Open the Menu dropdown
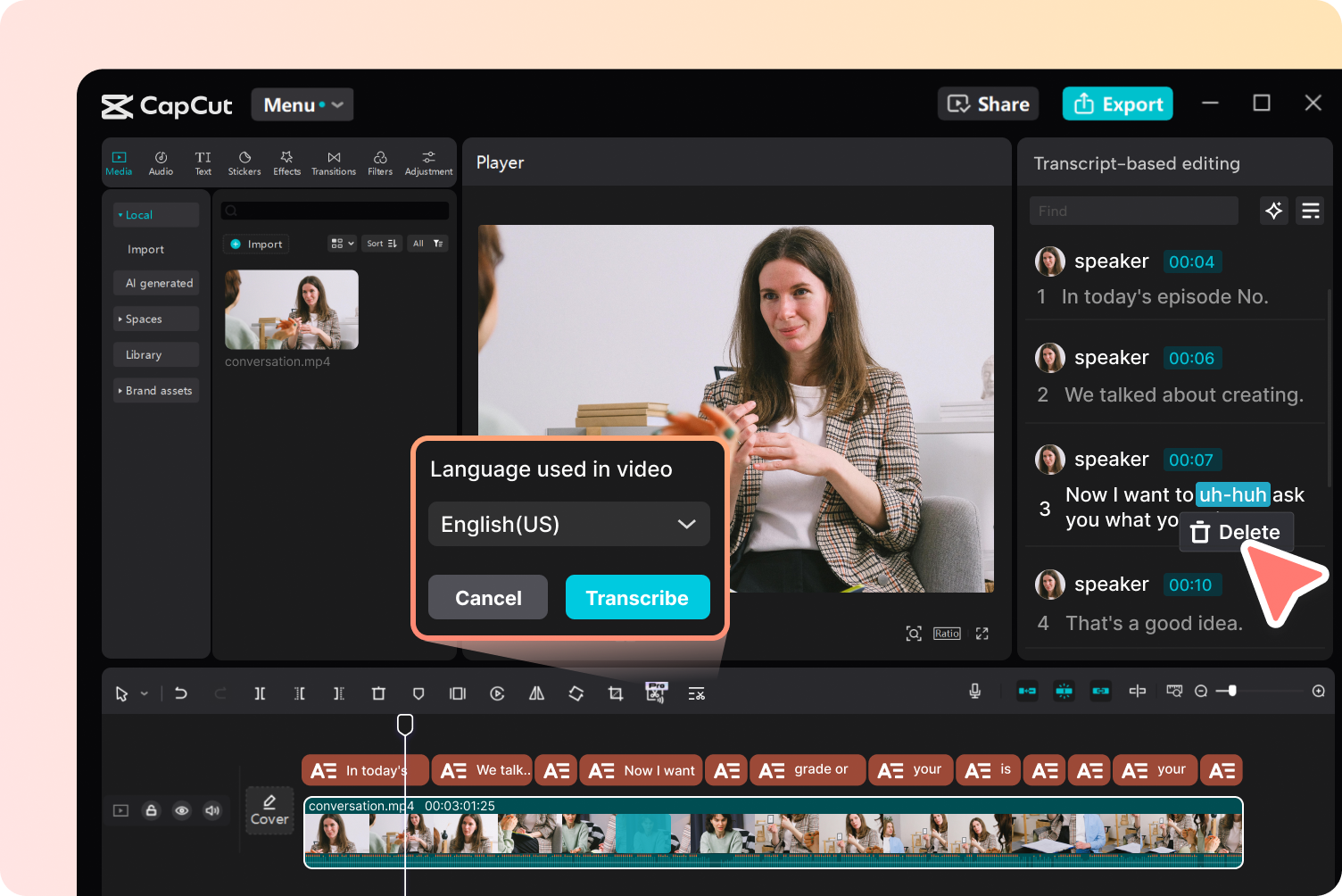1342x896 pixels. (x=302, y=104)
